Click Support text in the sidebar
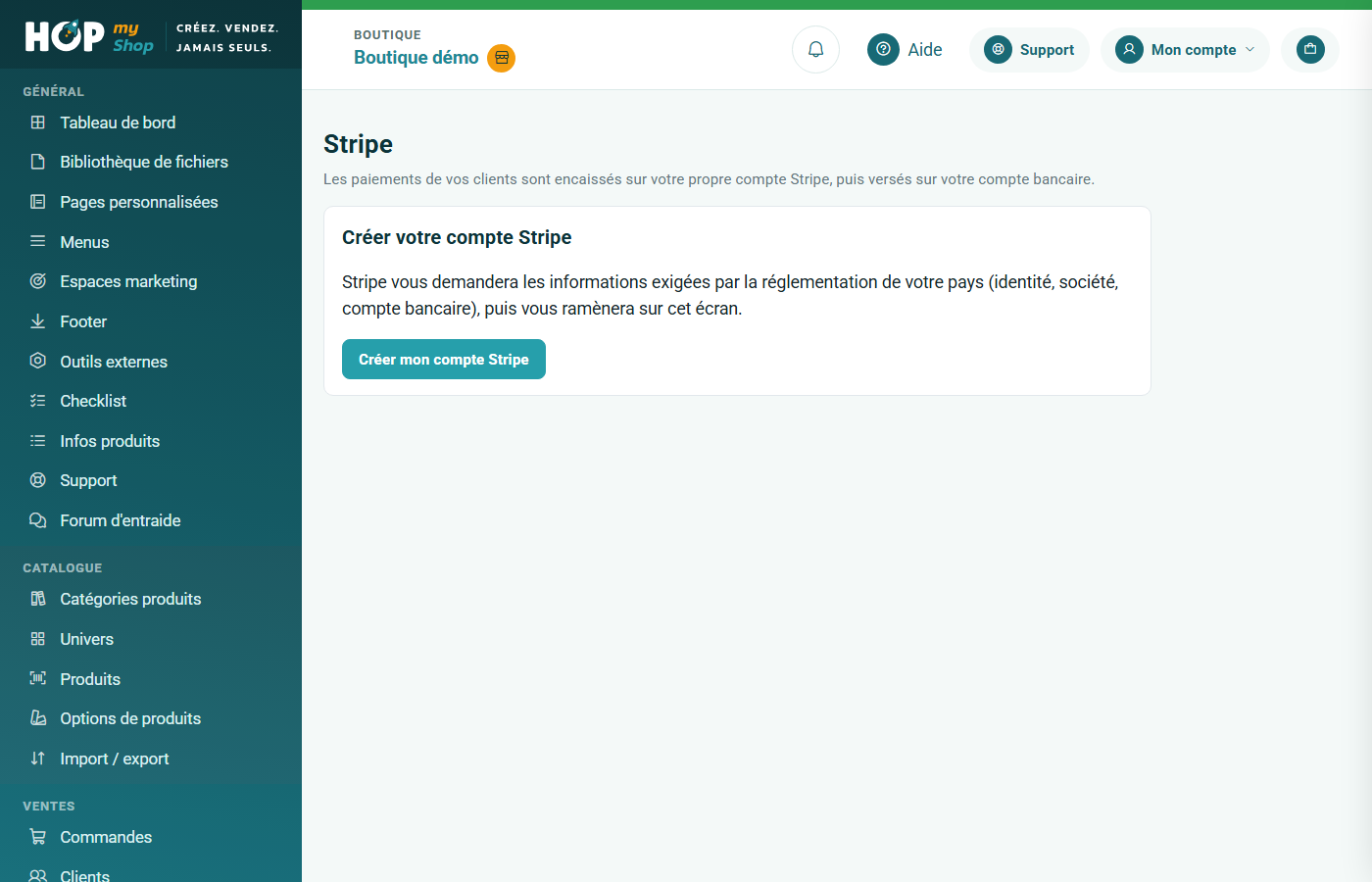The height and width of the screenshot is (882, 1372). 88,480
